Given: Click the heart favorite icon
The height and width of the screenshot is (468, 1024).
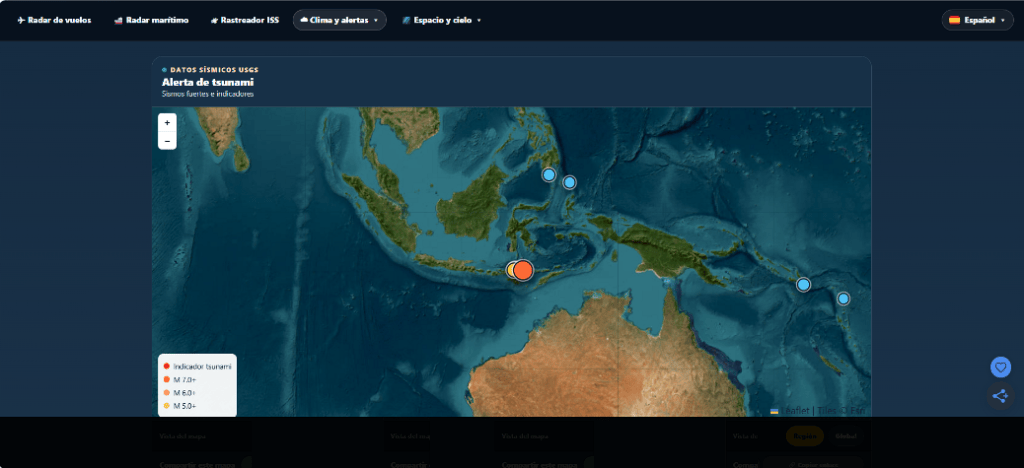Looking at the screenshot, I should coord(1000,367).
